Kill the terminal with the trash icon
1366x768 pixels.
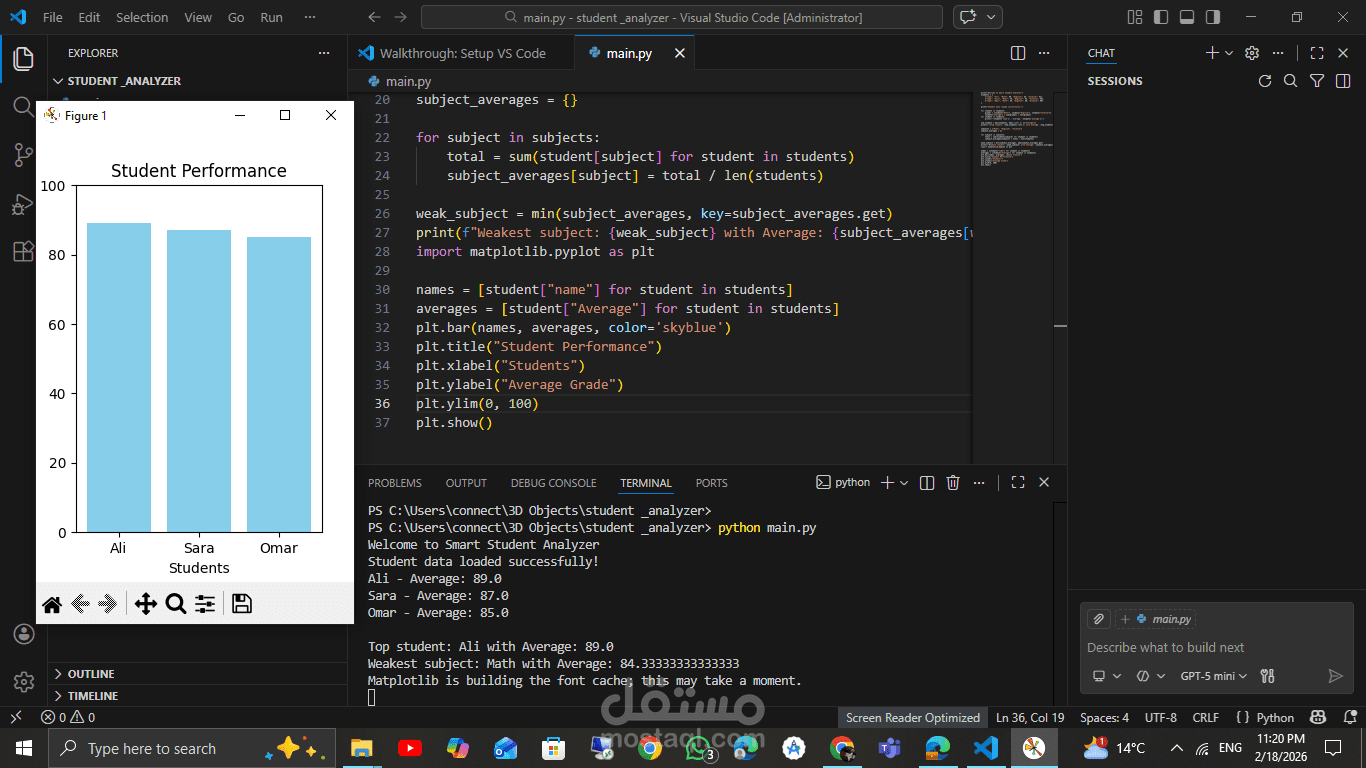pyautogui.click(x=953, y=482)
